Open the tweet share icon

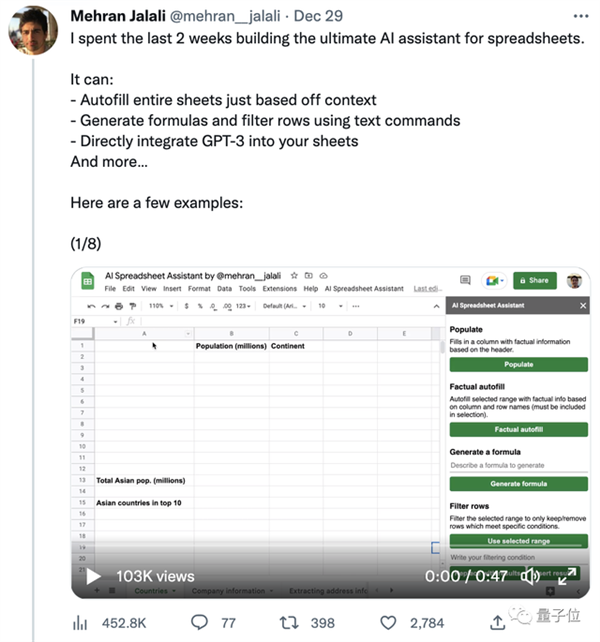click(x=497, y=623)
